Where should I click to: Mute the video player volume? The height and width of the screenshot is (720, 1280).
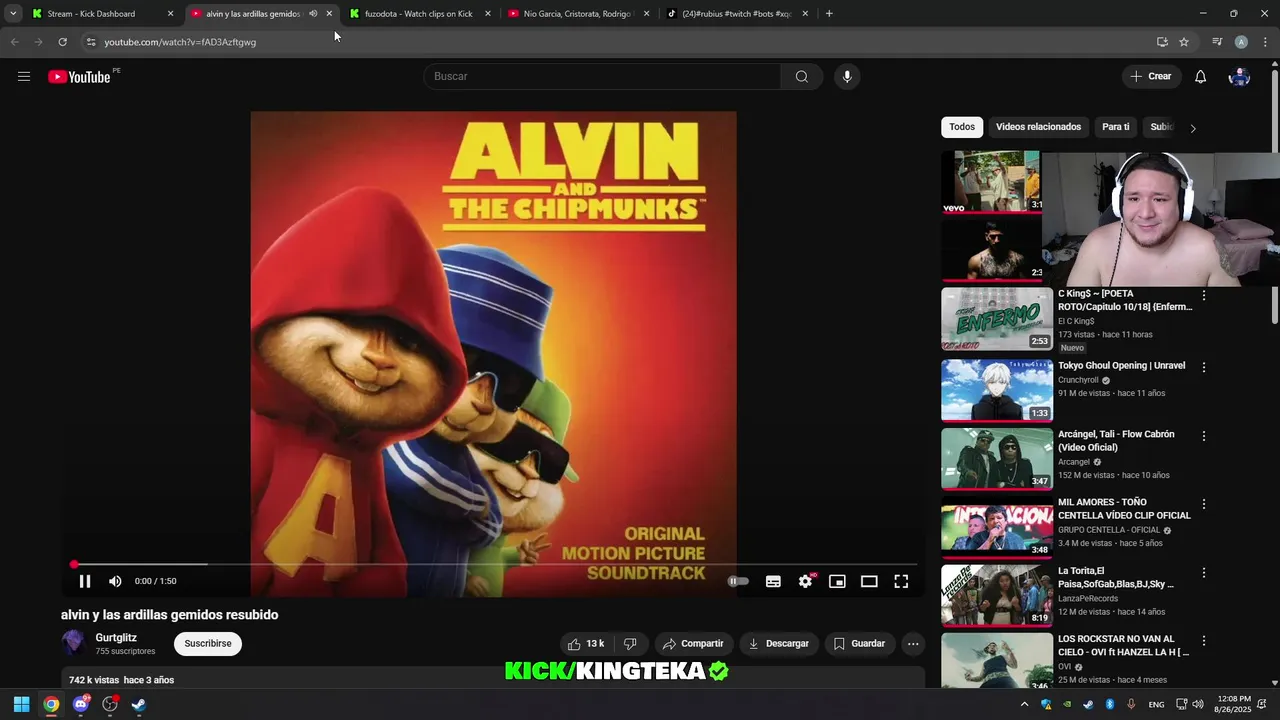[x=115, y=581]
